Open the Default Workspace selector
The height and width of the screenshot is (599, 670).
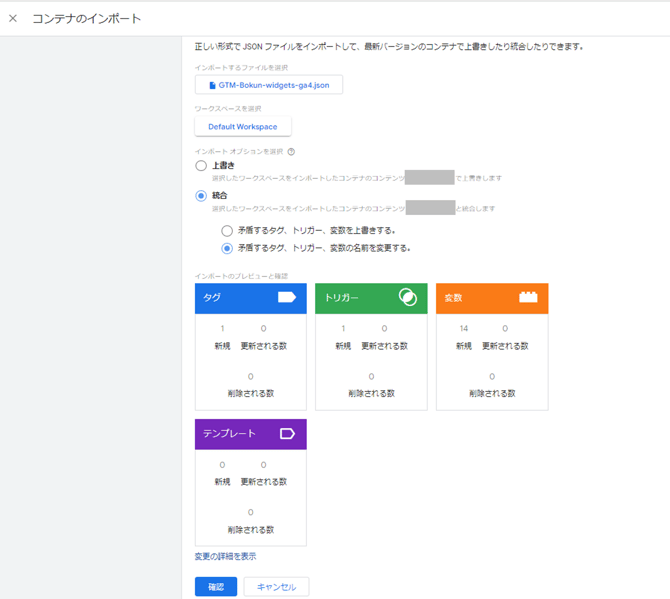243,127
